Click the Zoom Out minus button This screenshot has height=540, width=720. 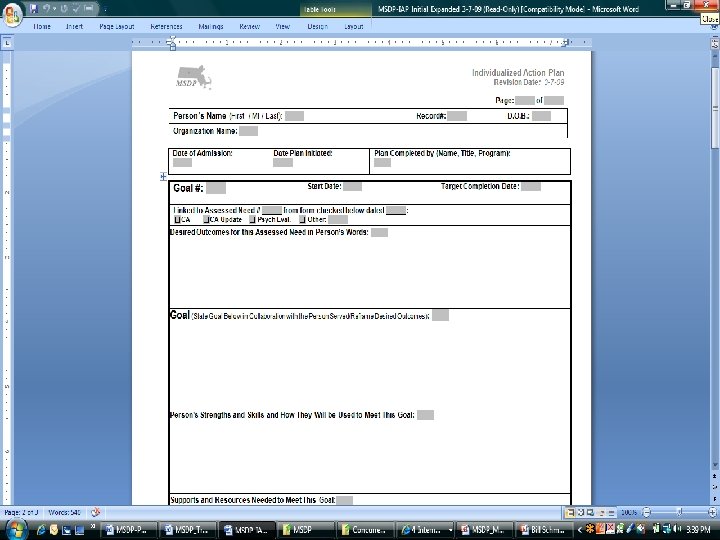point(646,512)
